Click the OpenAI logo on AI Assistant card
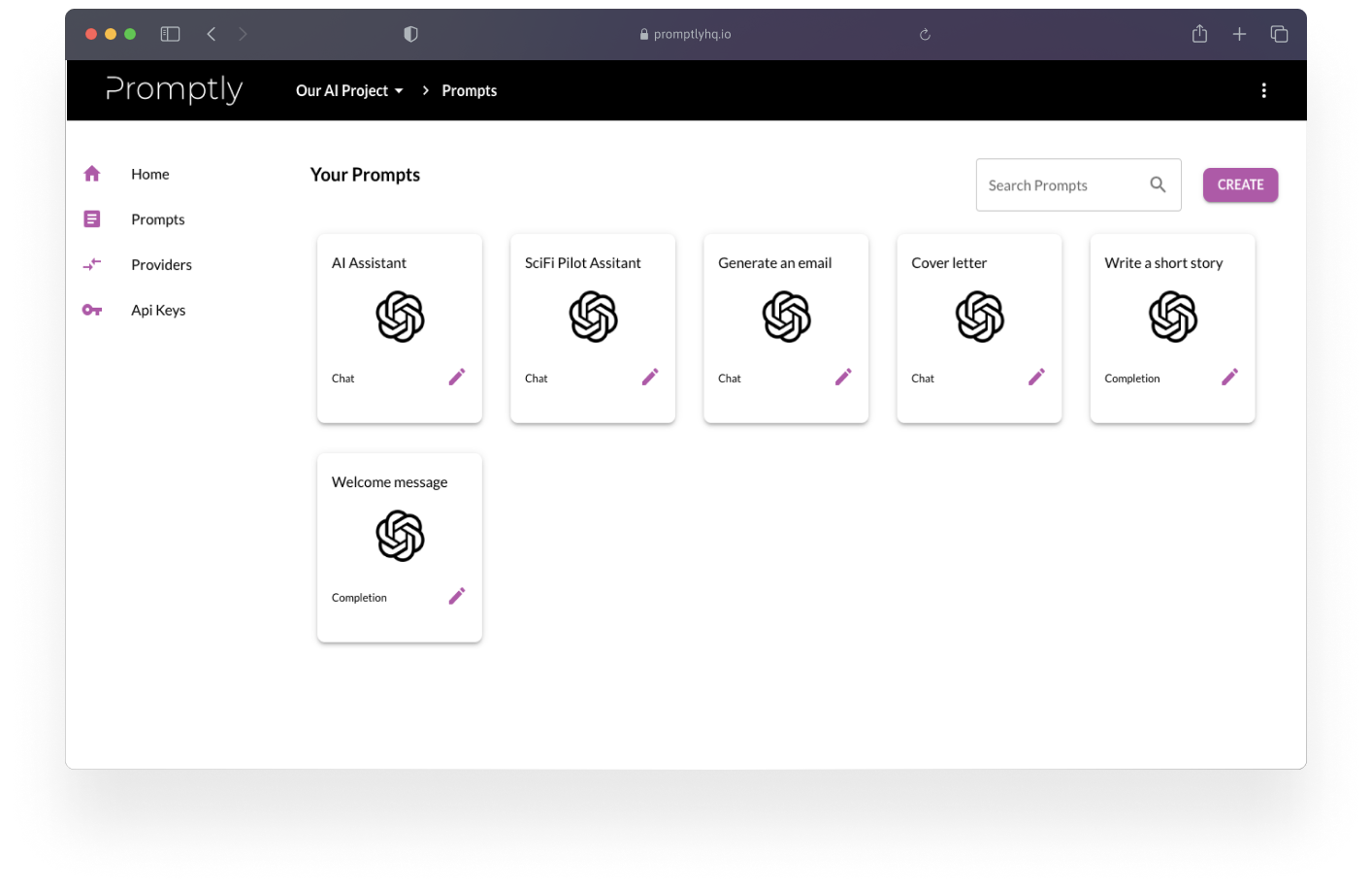 click(x=400, y=316)
